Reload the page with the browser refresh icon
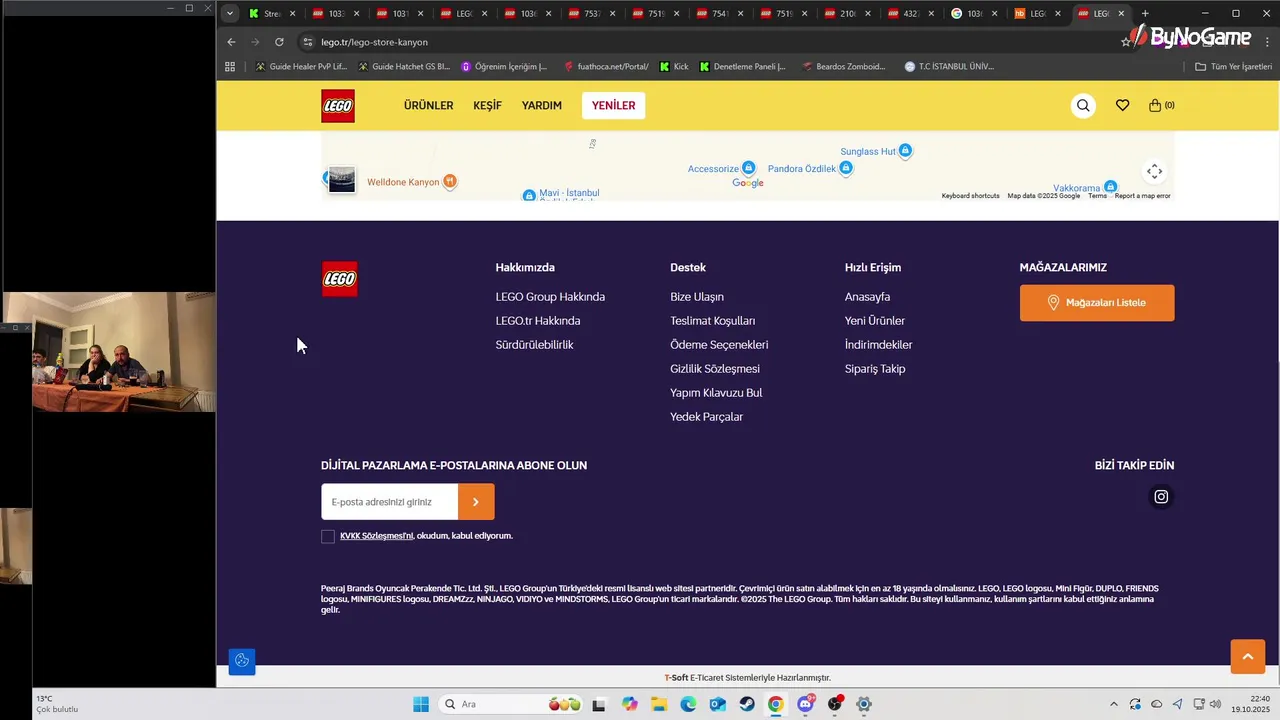1280x720 pixels. click(x=279, y=42)
